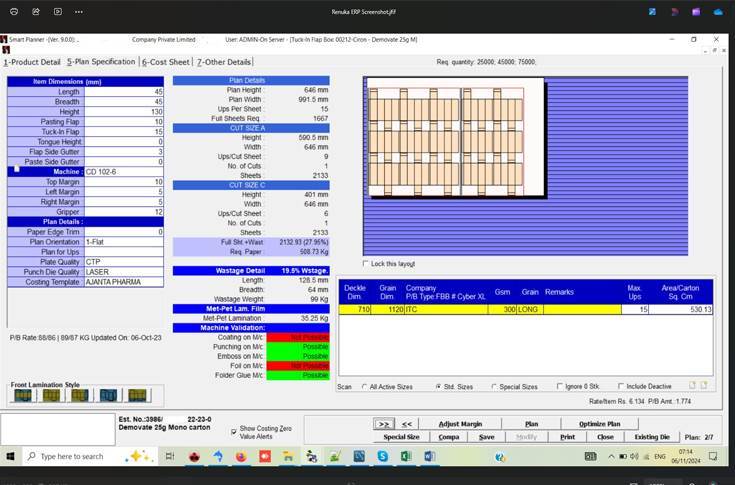Open the Plan Orientation 1-Flat dropdown
This screenshot has width=735, height=485.
click(124, 241)
